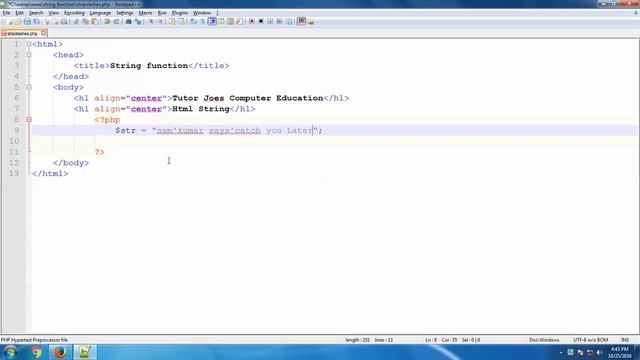
Task: Open the Language menu
Action: coord(100,13)
